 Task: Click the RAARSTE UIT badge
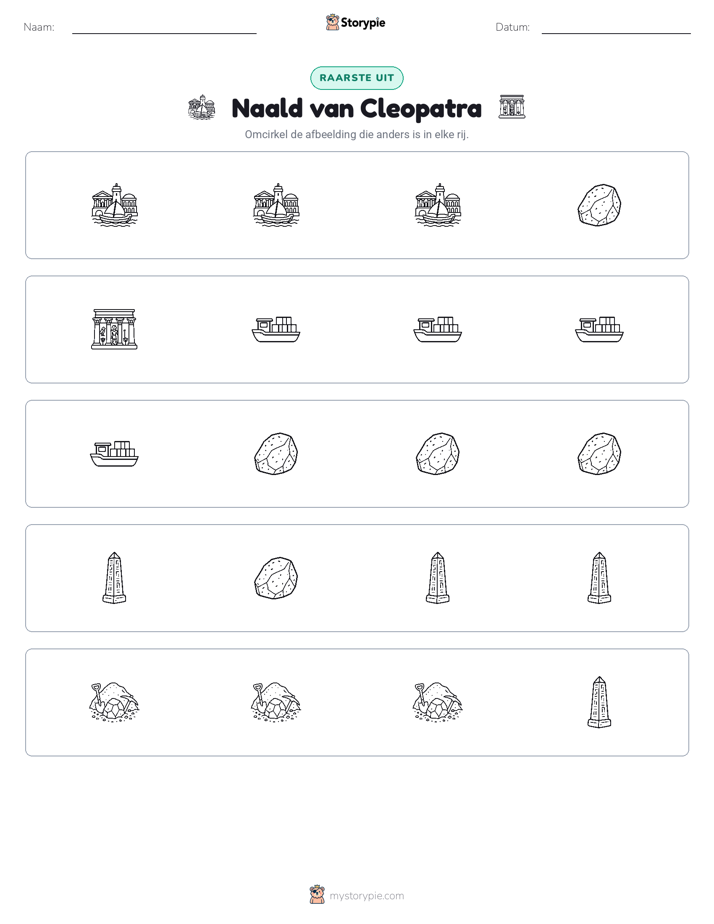click(357, 78)
